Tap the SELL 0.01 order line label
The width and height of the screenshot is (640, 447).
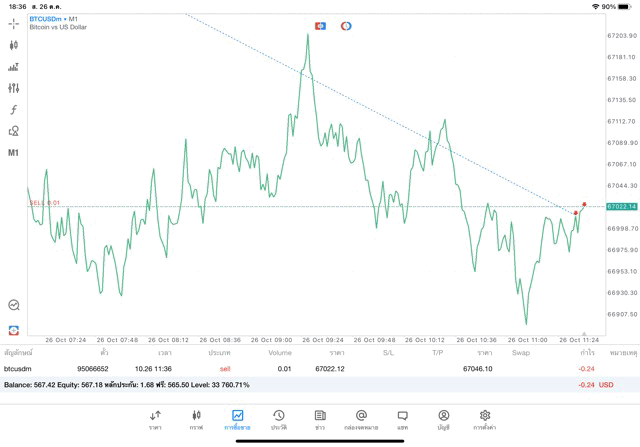tap(45, 203)
